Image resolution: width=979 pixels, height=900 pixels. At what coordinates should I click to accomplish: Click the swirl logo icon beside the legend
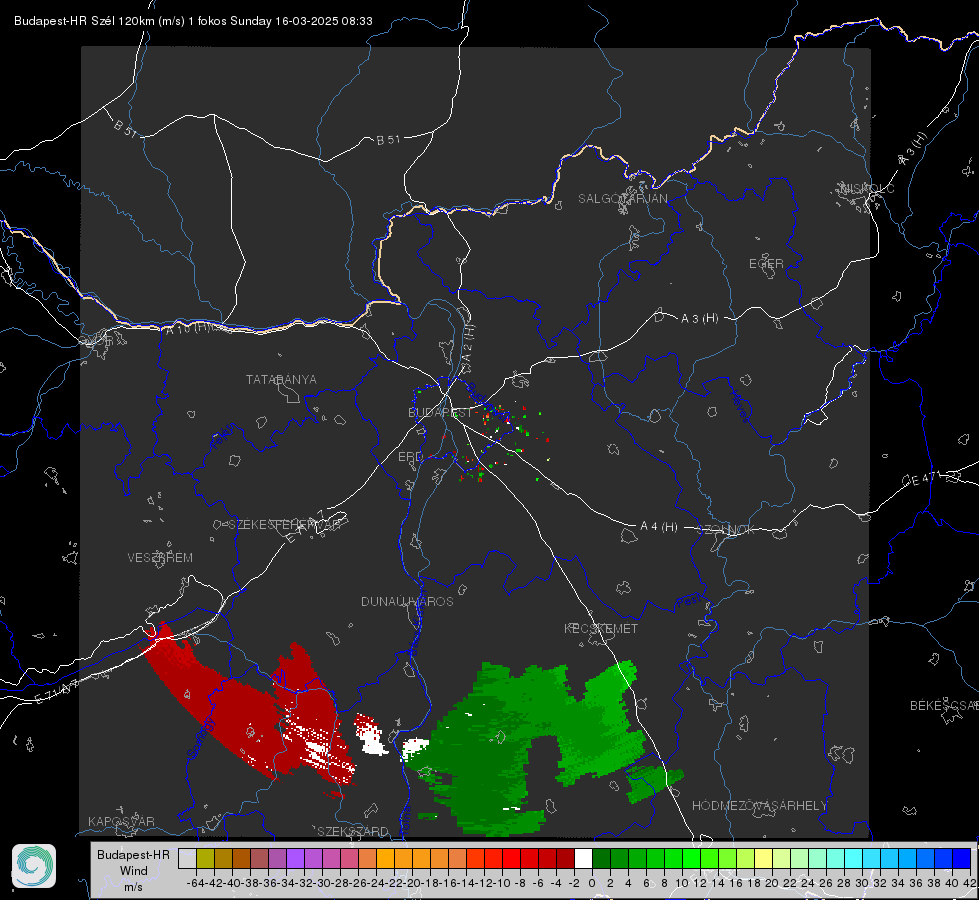(34, 866)
